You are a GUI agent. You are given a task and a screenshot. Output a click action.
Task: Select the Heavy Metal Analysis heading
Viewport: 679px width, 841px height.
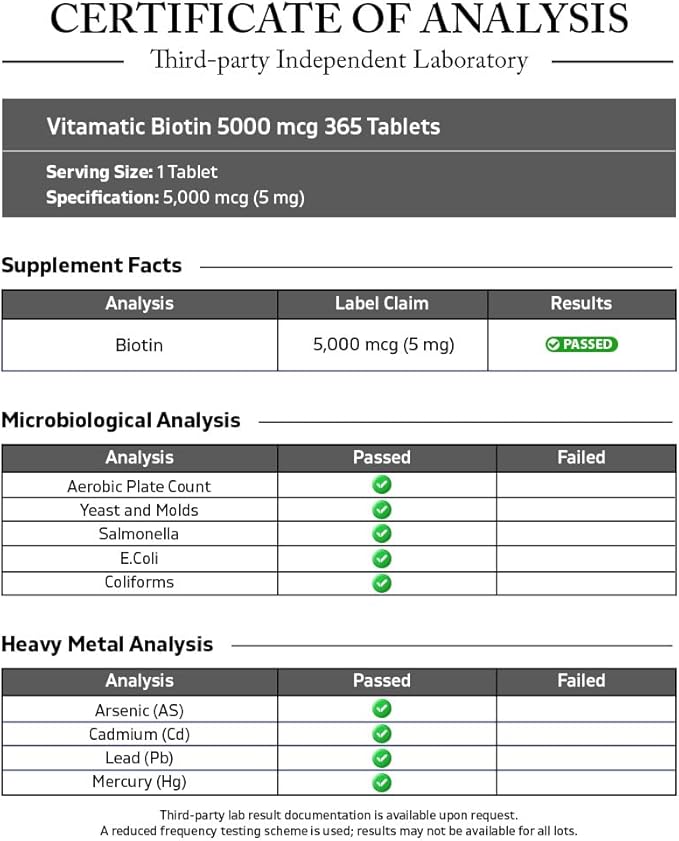pyautogui.click(x=107, y=645)
